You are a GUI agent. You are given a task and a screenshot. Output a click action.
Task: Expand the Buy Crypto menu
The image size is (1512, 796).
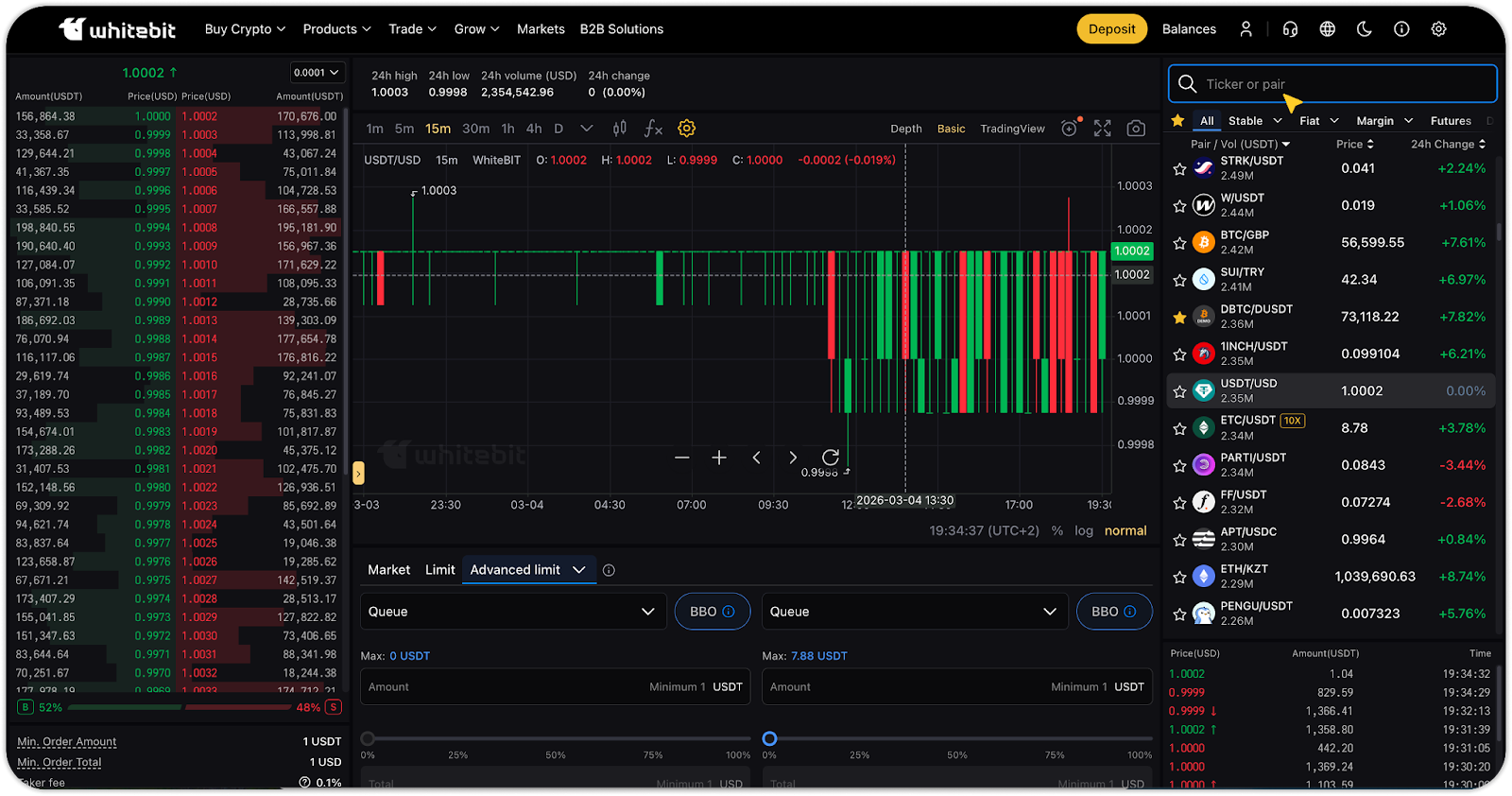[245, 29]
